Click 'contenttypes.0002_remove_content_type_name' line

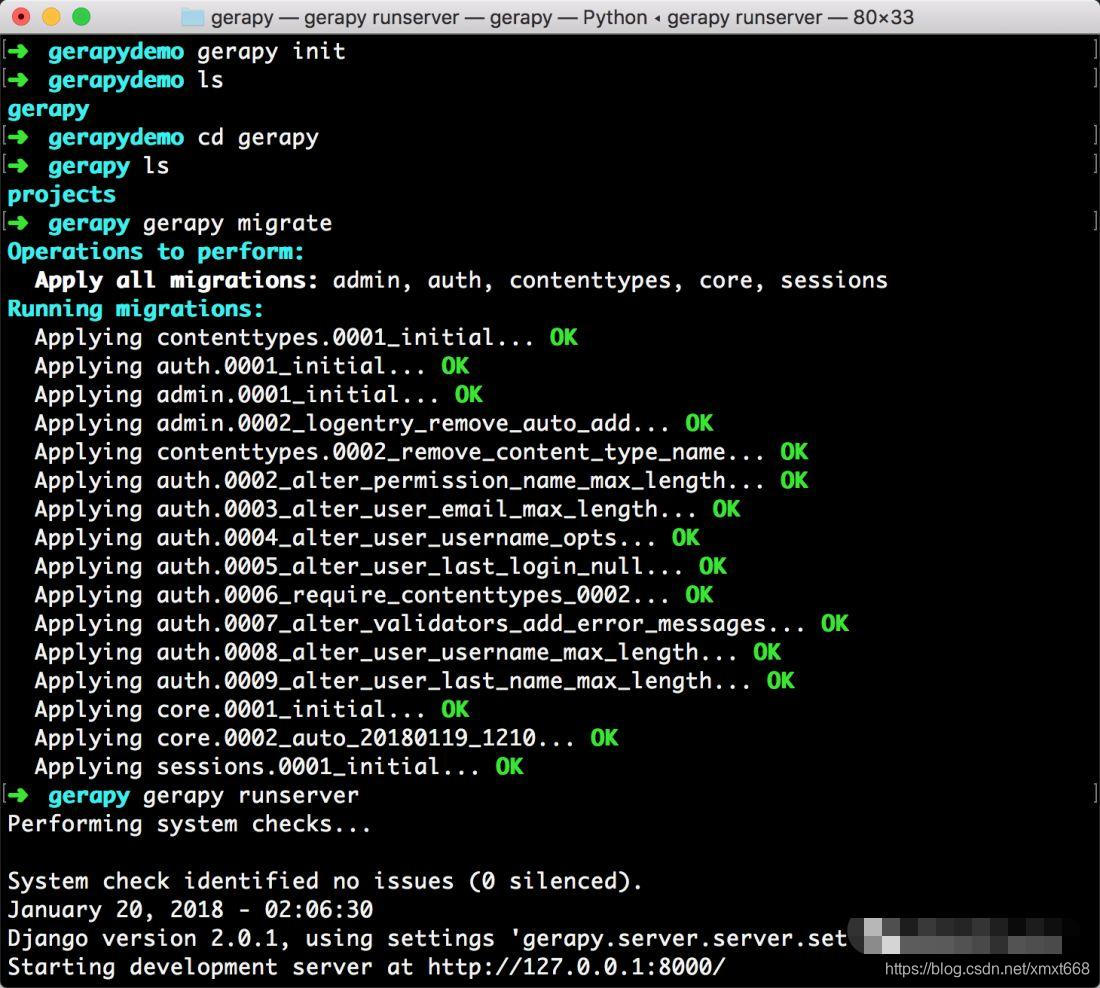(x=422, y=452)
